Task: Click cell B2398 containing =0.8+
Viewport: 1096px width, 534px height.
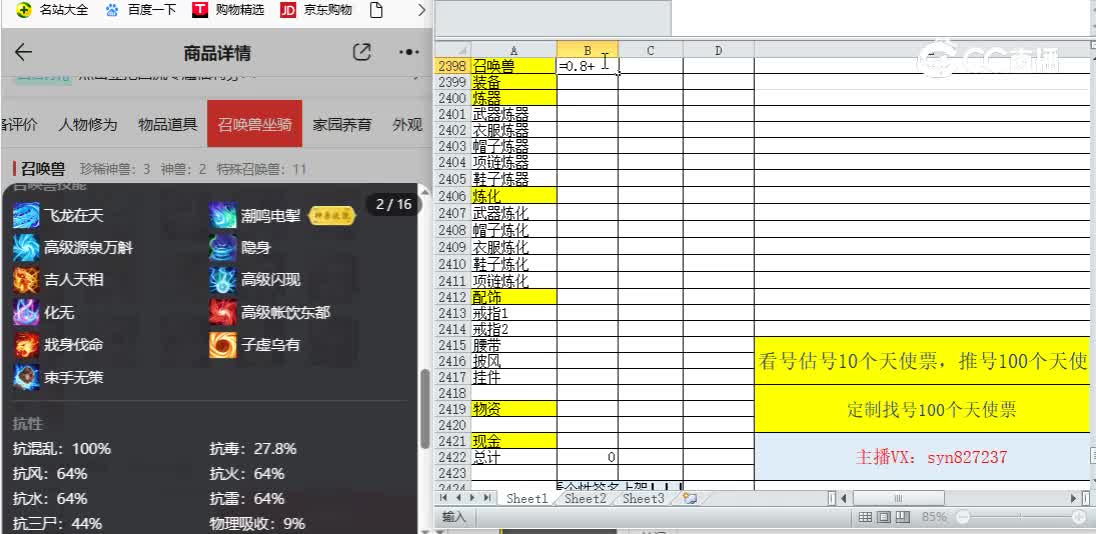Action: (587, 66)
